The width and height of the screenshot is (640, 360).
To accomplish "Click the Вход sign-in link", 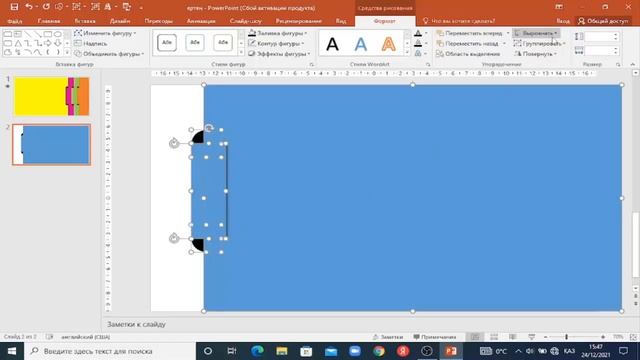I will coord(563,21).
